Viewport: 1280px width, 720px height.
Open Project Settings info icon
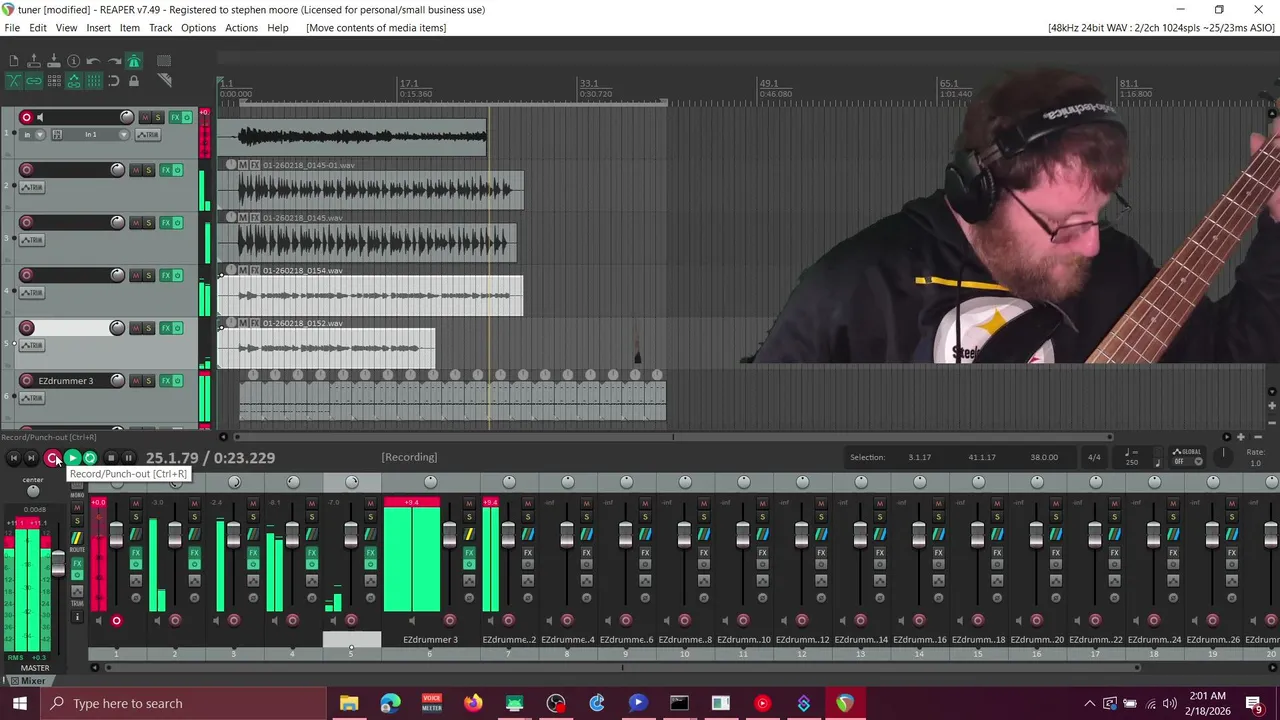(x=73, y=61)
